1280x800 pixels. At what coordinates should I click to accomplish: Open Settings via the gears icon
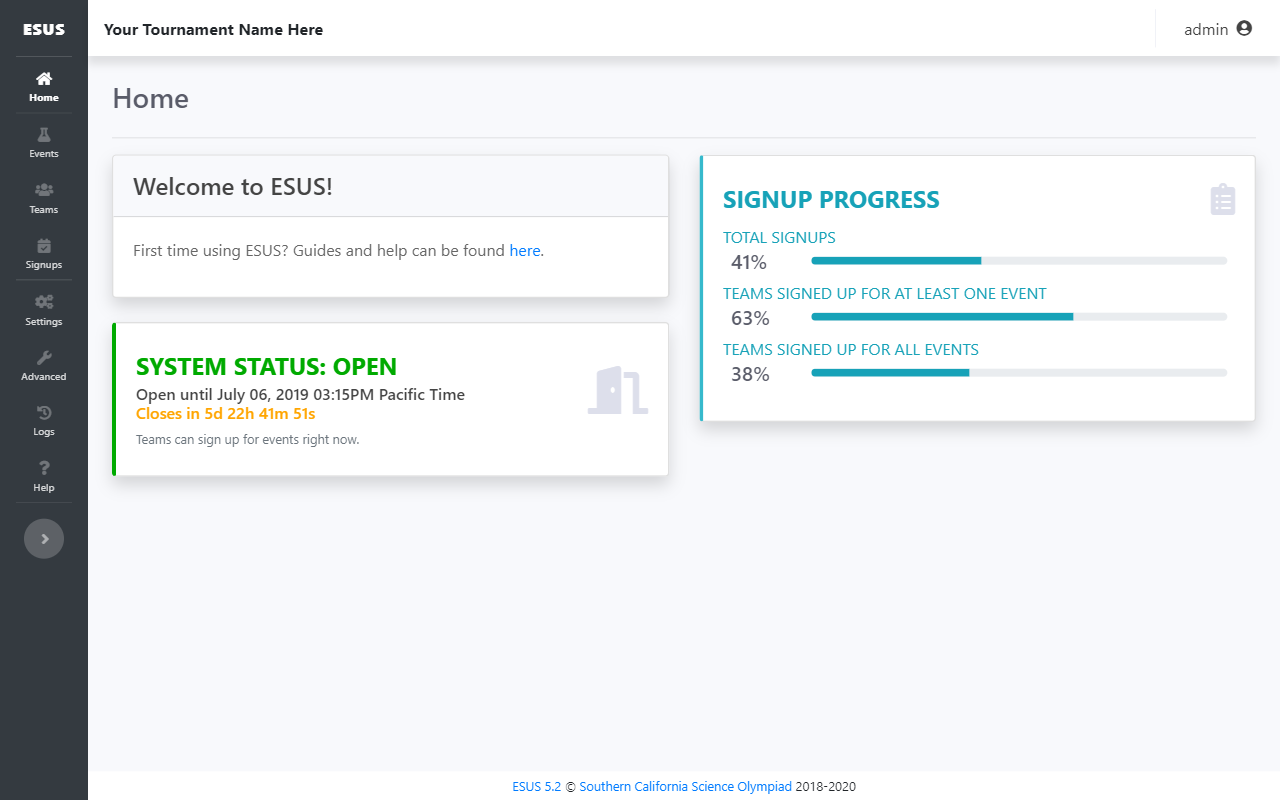44,302
